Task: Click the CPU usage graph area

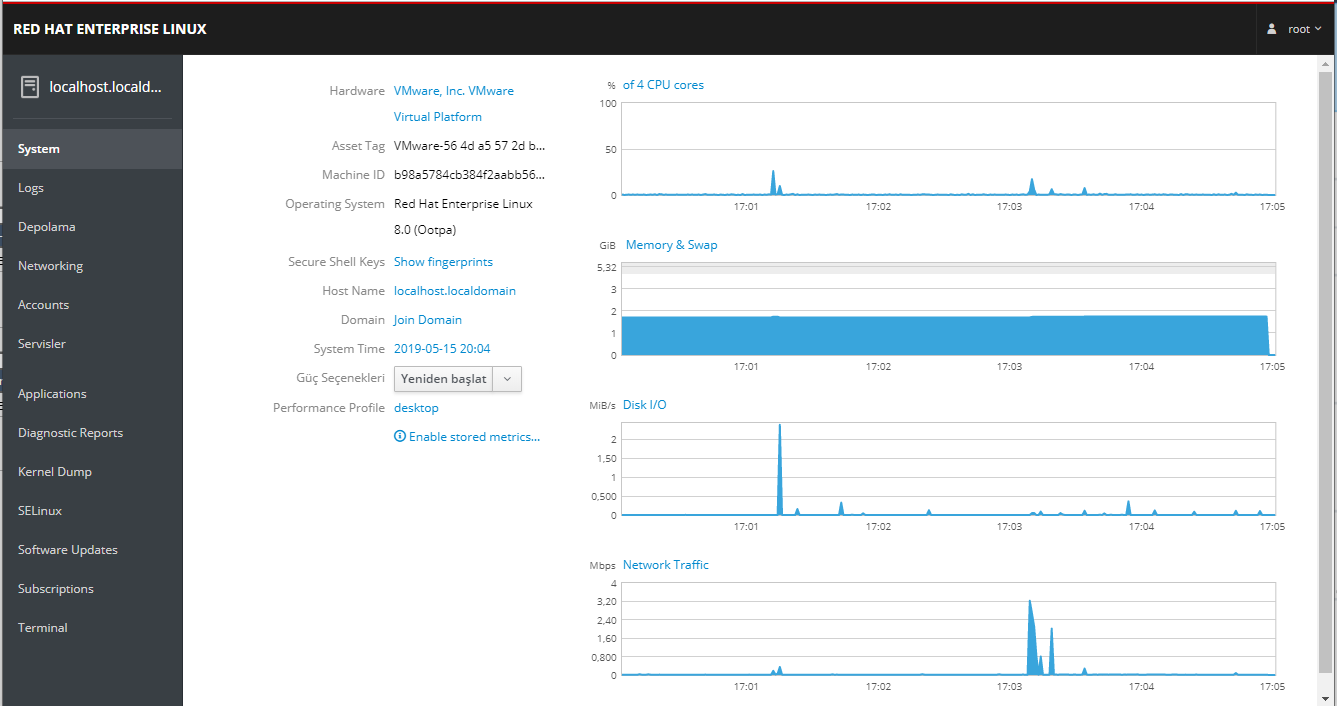Action: [x=948, y=150]
